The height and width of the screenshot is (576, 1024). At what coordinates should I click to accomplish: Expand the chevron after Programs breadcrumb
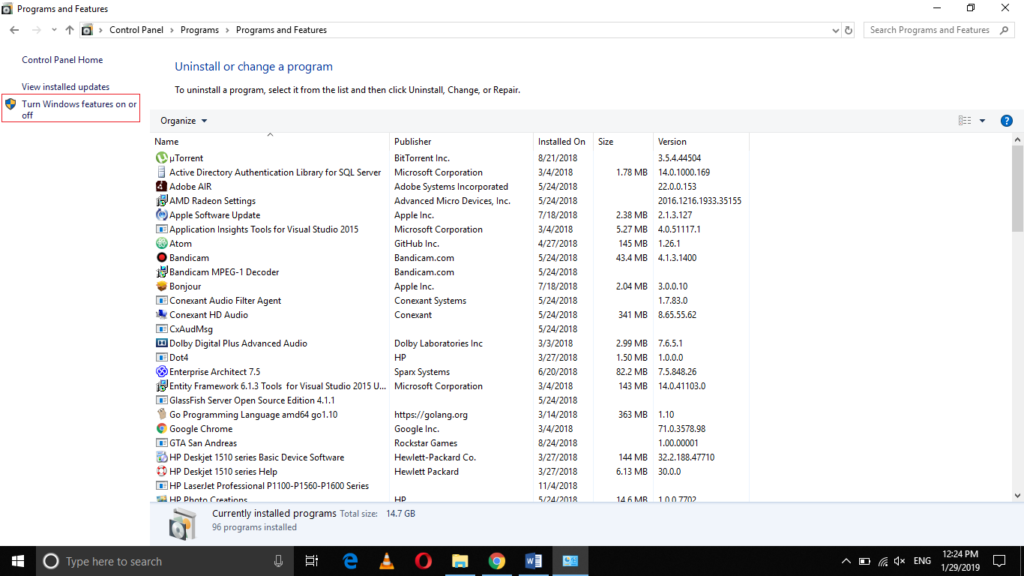coord(227,30)
